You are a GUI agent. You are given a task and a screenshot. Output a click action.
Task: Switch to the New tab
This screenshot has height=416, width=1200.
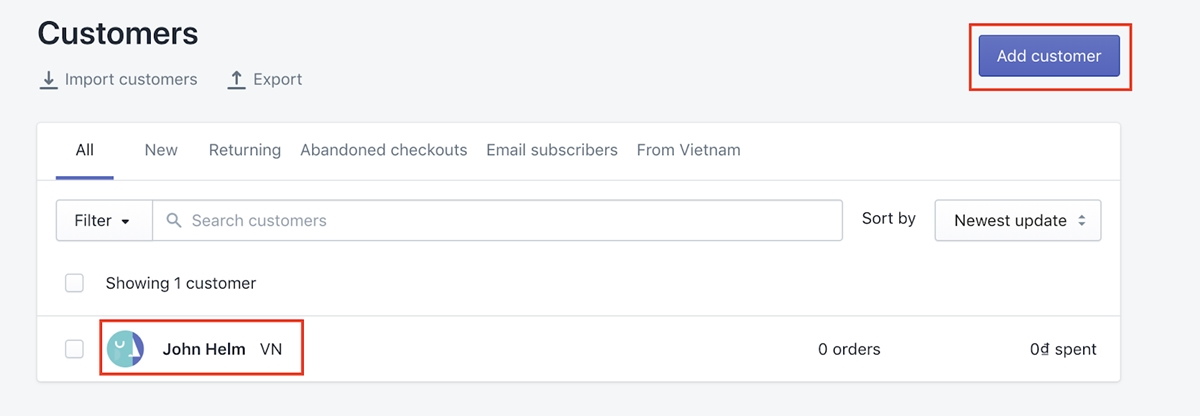tap(161, 150)
